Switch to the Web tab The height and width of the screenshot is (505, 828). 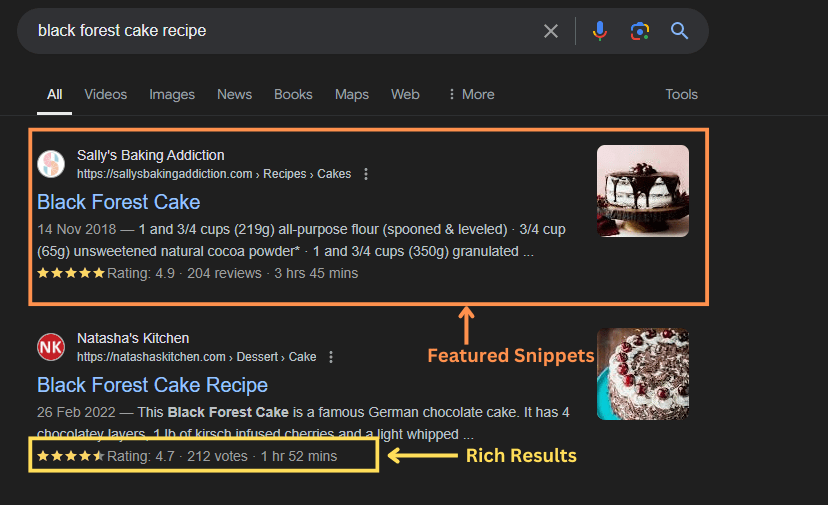click(x=405, y=95)
